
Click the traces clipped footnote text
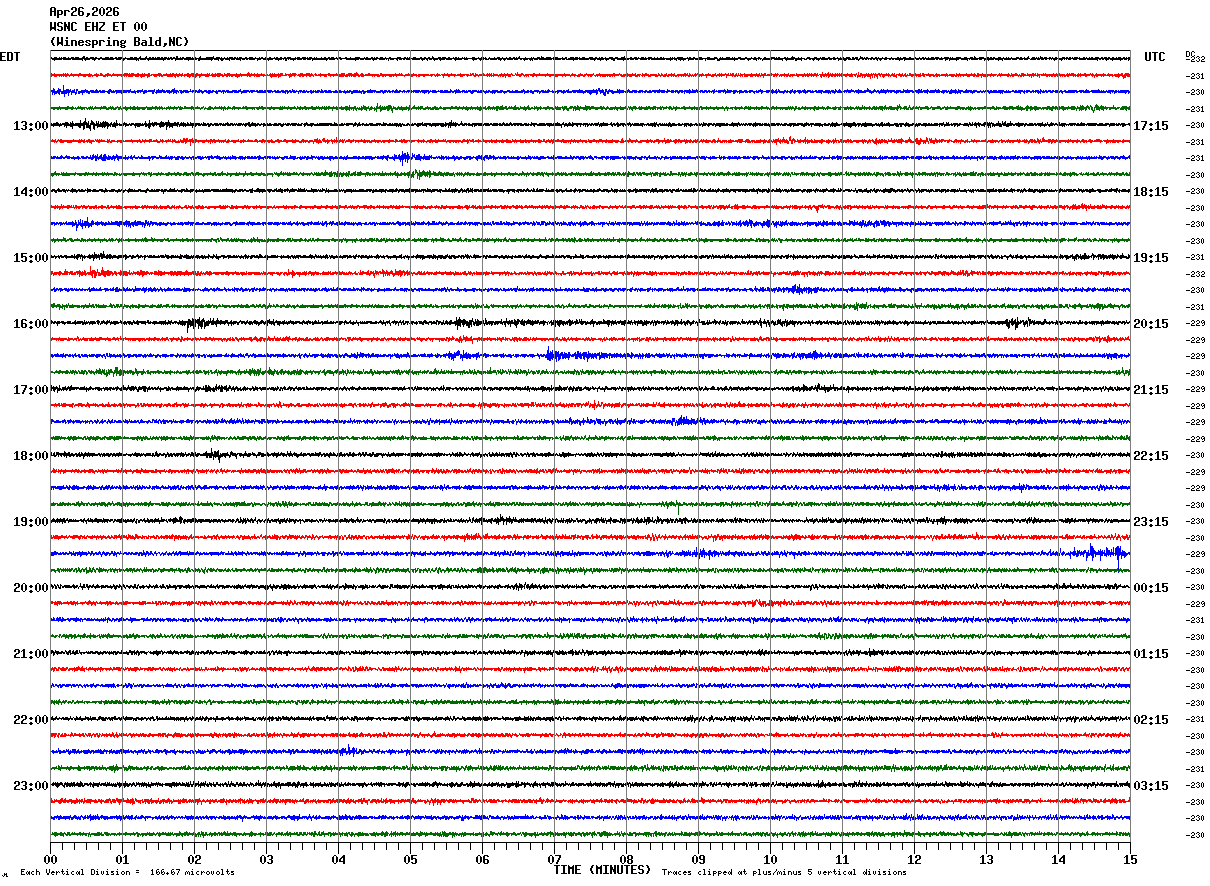tap(784, 872)
